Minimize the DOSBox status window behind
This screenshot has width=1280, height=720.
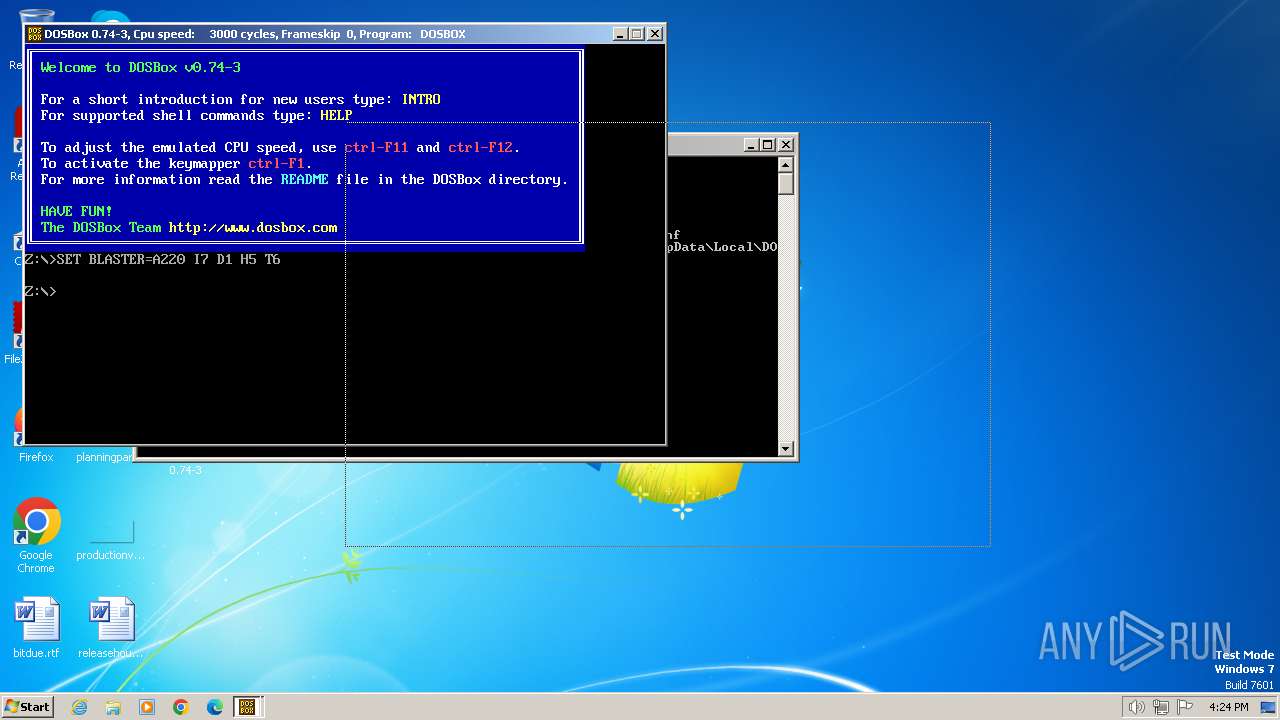pos(751,145)
